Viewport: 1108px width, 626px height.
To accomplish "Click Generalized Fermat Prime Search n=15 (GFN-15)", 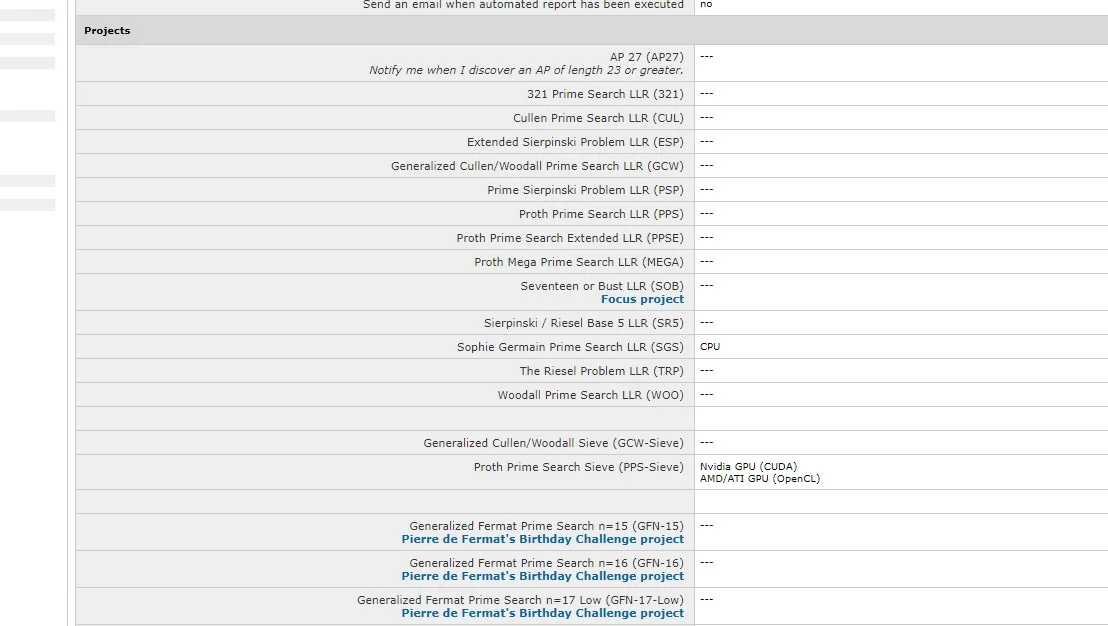I will (x=546, y=526).
